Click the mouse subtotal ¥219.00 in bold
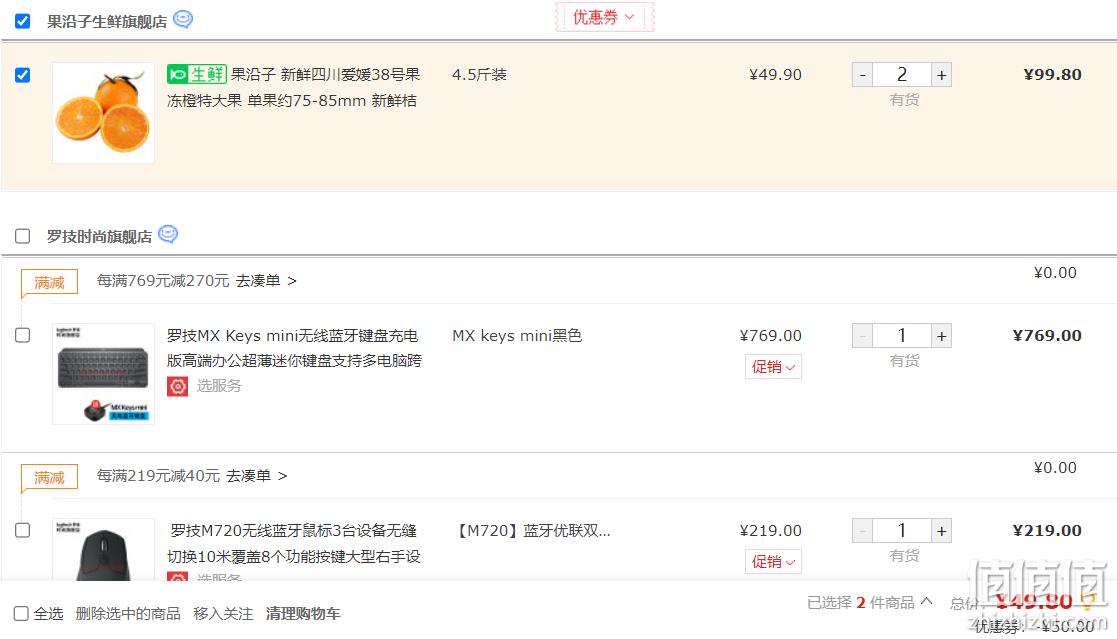The height and width of the screenshot is (639, 1117). click(1047, 531)
